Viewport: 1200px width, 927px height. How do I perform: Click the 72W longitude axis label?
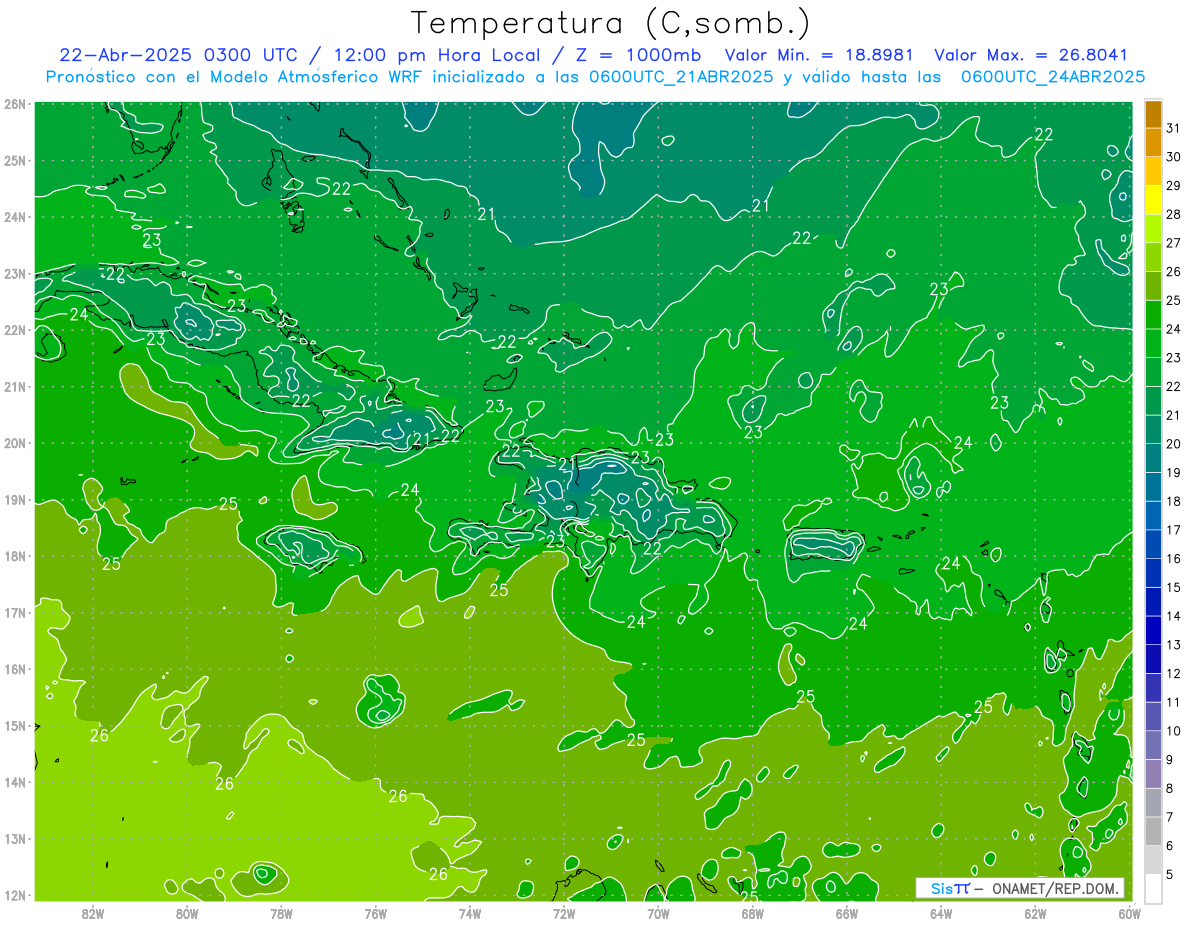pos(564,913)
